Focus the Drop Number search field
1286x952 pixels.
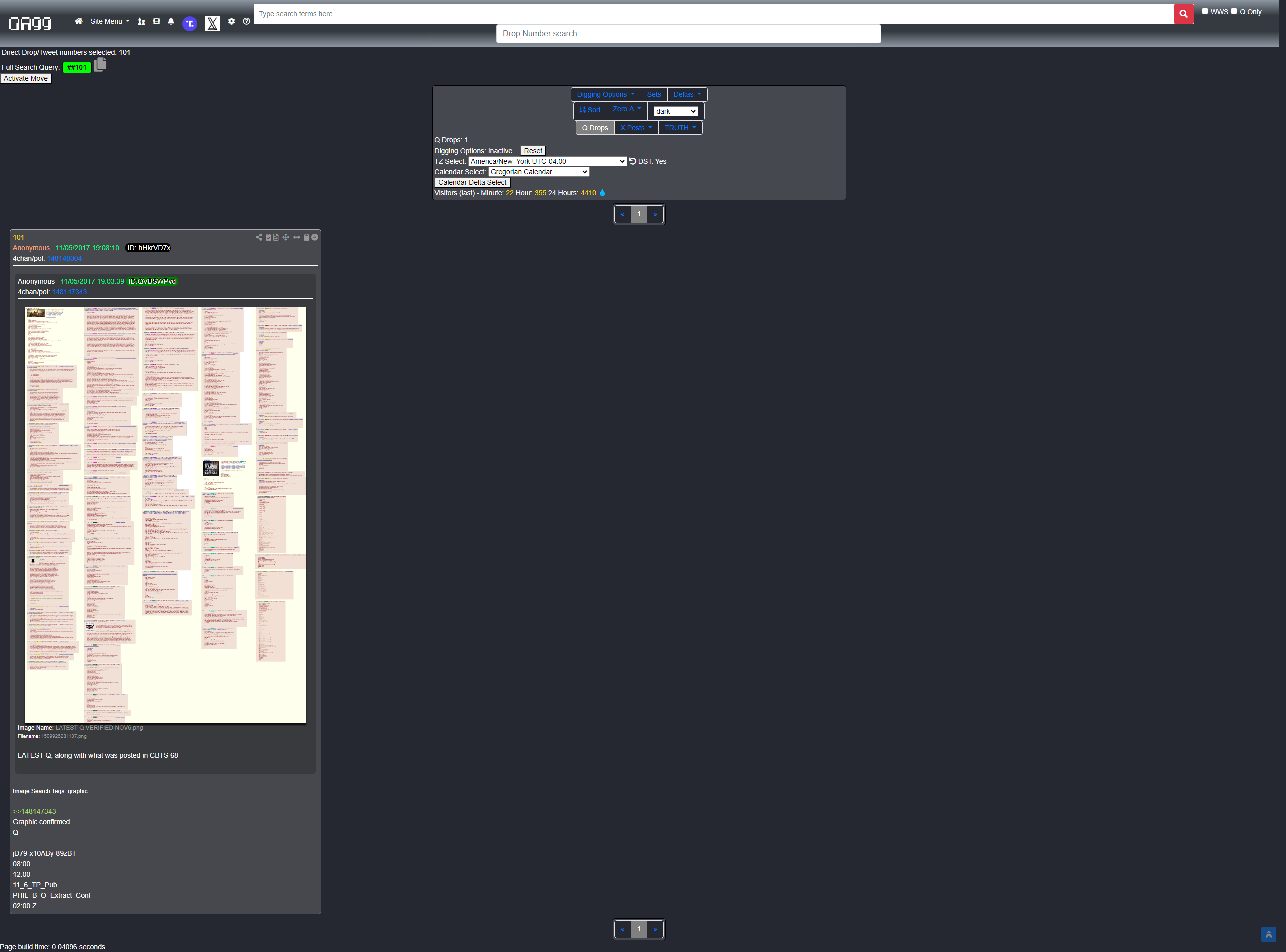pyautogui.click(x=689, y=34)
